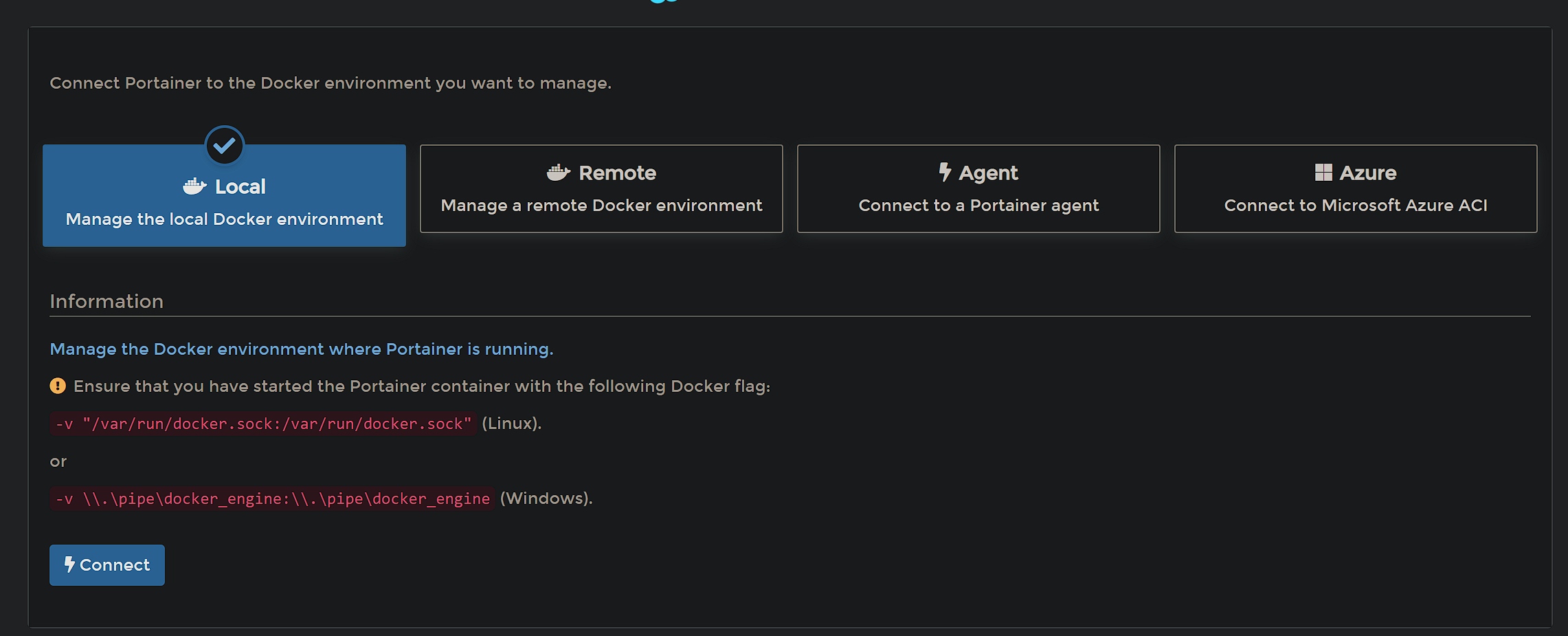The width and height of the screenshot is (1568, 636).
Task: Switch to the Azure environment title
Action: coord(1368,173)
